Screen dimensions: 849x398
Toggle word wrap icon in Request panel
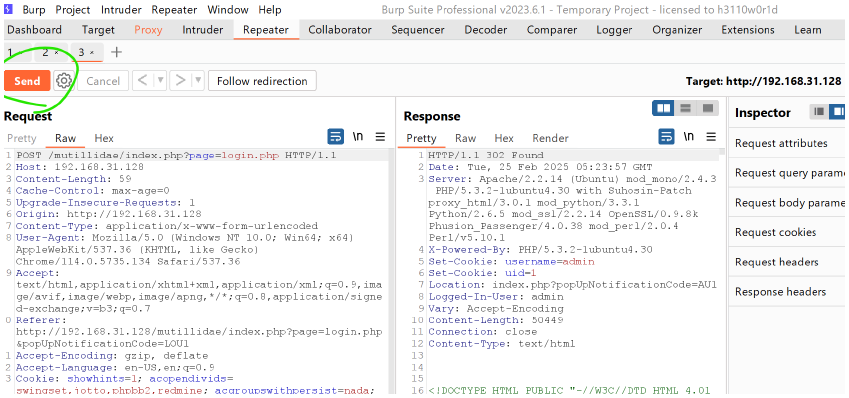click(336, 137)
